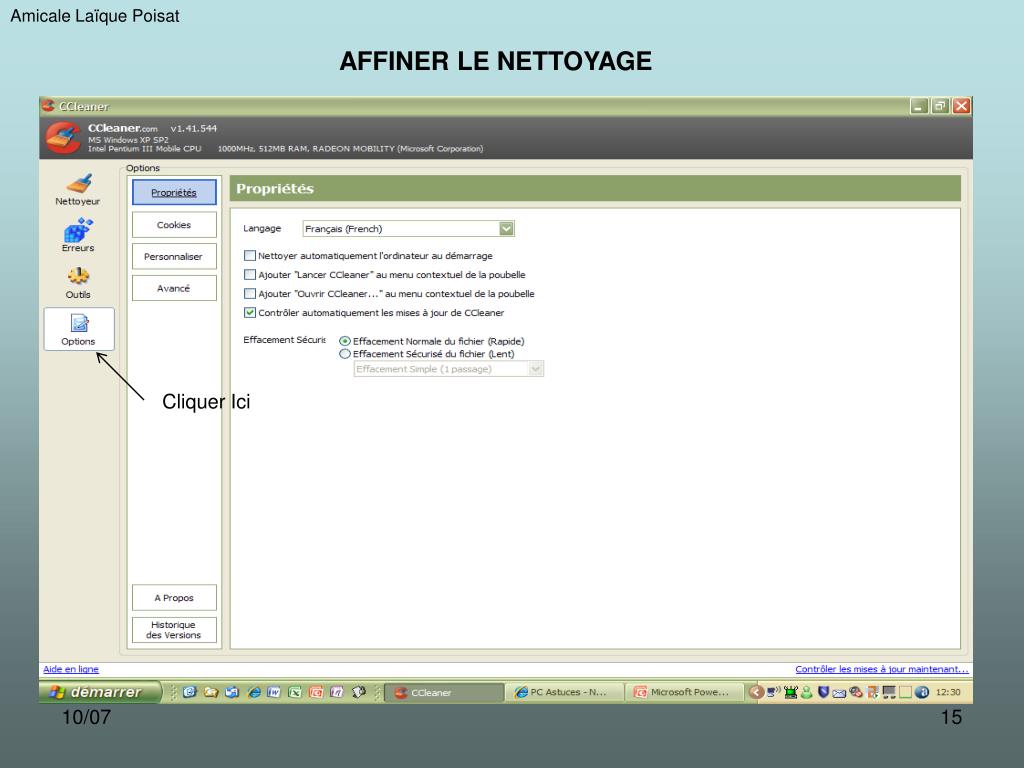Switch to PC Astuces taskbar window
Viewport: 1024px width, 768px height.
[565, 692]
